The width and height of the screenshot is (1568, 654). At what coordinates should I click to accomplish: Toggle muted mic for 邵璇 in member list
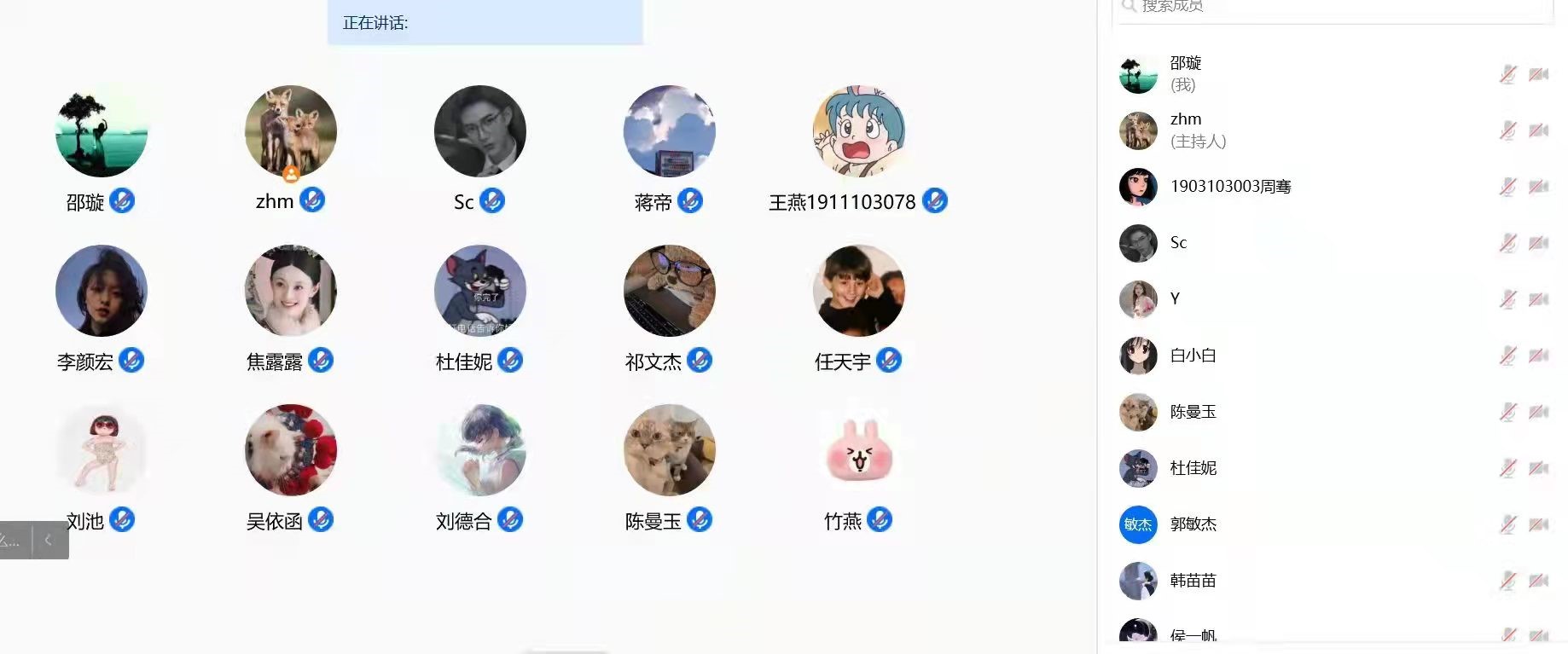1508,74
